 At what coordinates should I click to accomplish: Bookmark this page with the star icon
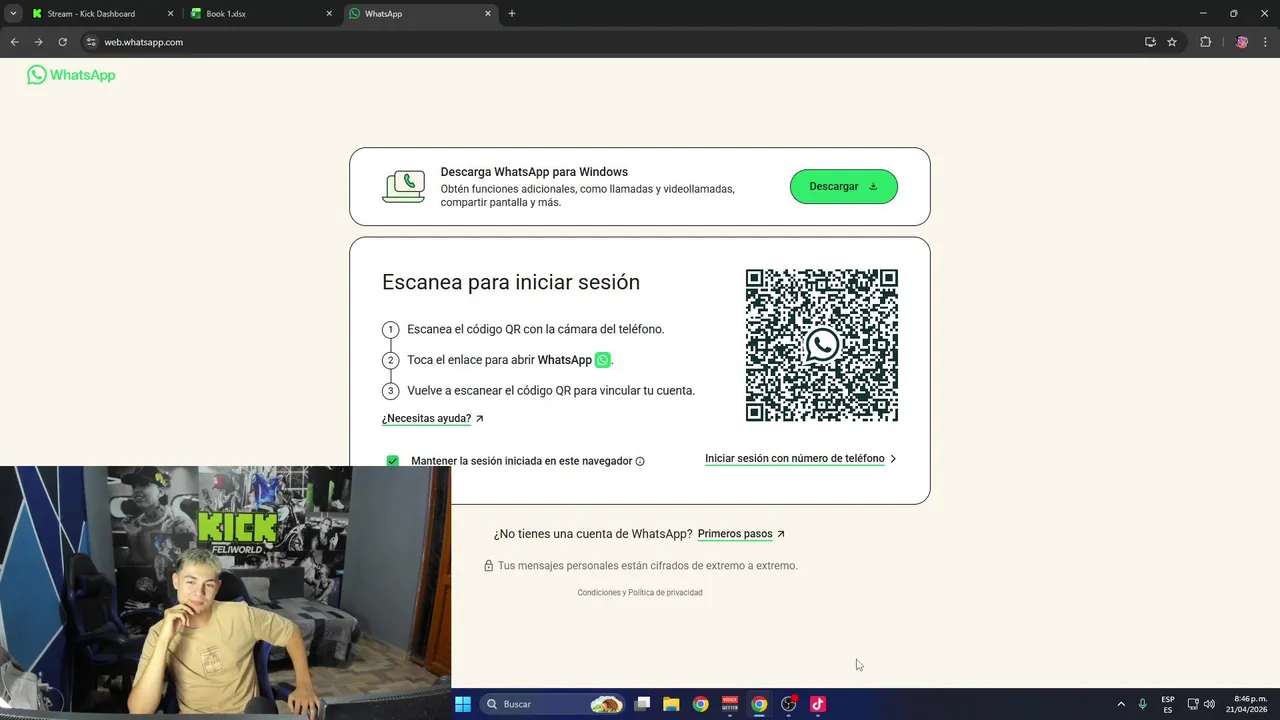pyautogui.click(x=1172, y=42)
